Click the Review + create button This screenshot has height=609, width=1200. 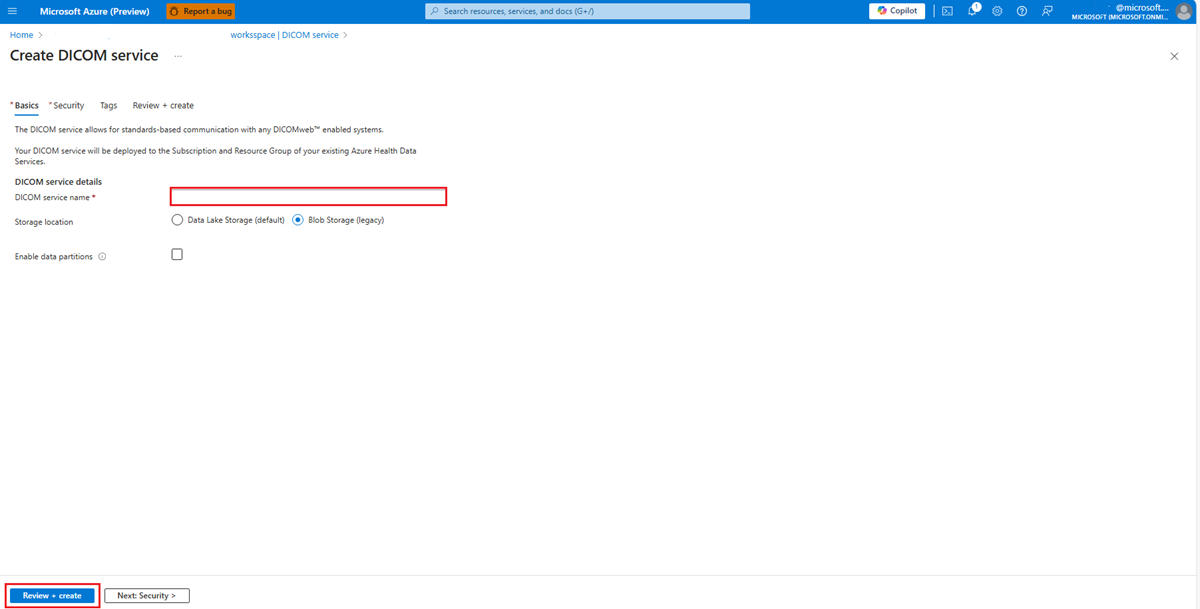[52, 595]
